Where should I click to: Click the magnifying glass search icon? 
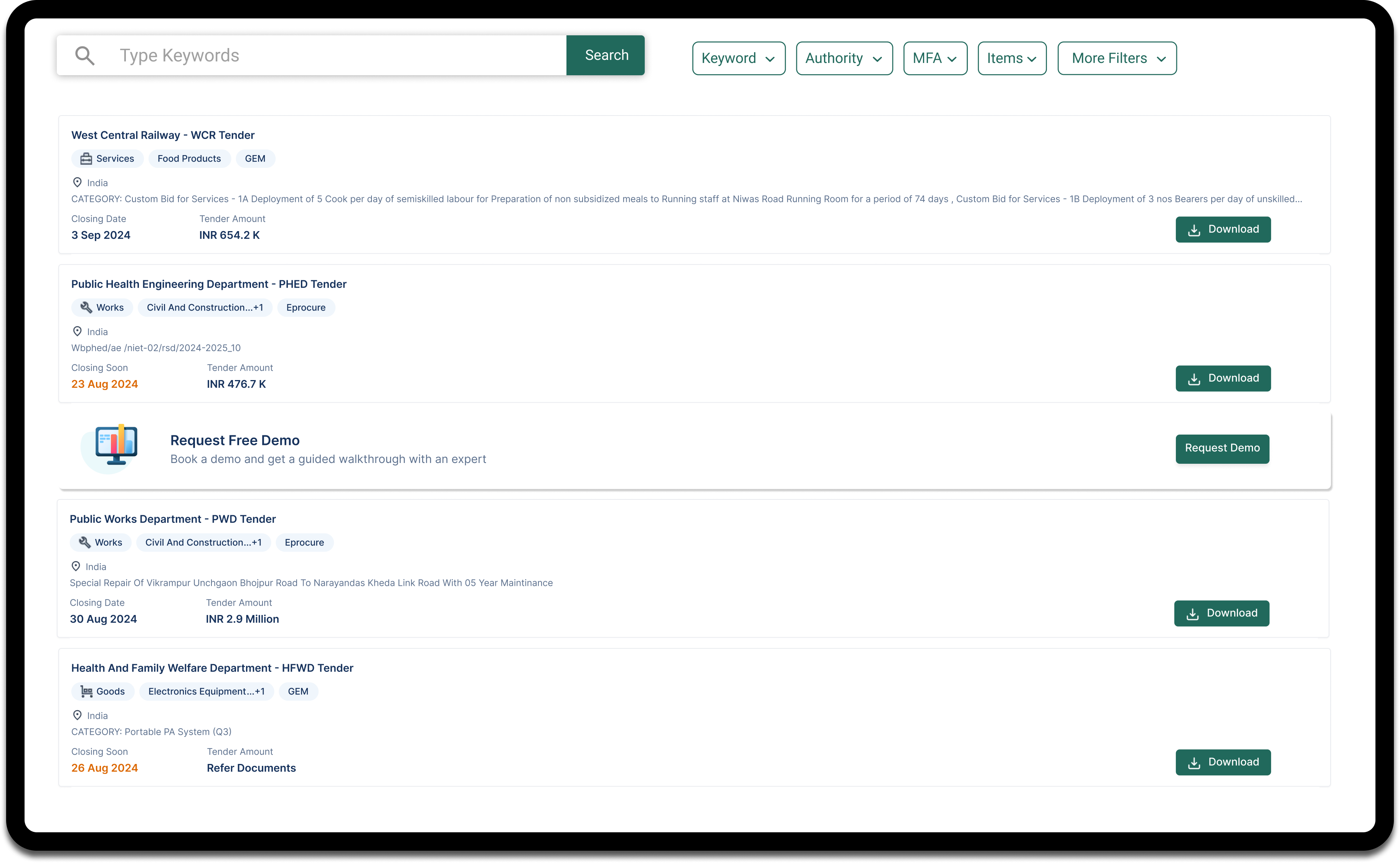point(85,55)
